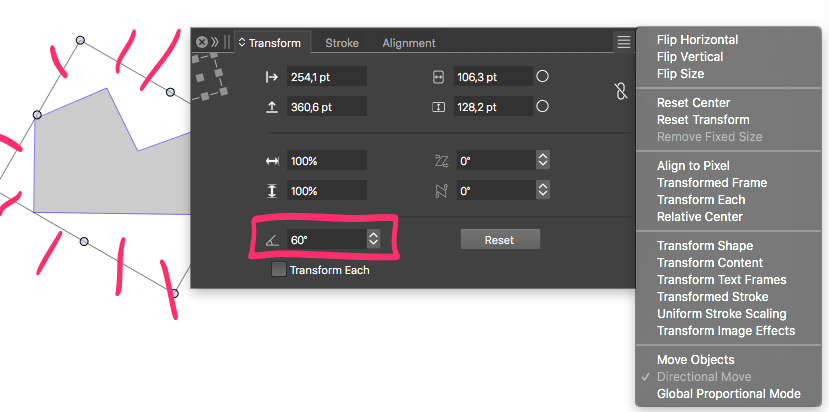Click the vertical scale arrows icon
Viewport: 829px width, 412px height.
point(271,190)
